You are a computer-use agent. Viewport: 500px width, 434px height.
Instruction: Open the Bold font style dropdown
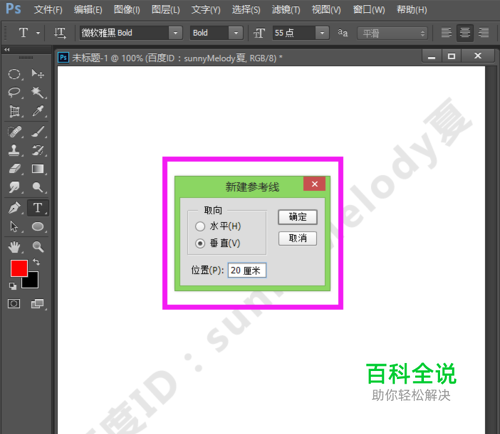coord(236,33)
